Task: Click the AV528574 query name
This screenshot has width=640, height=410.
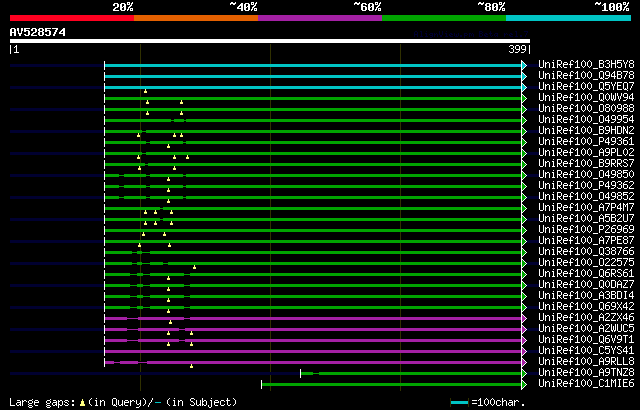Action: point(38,32)
